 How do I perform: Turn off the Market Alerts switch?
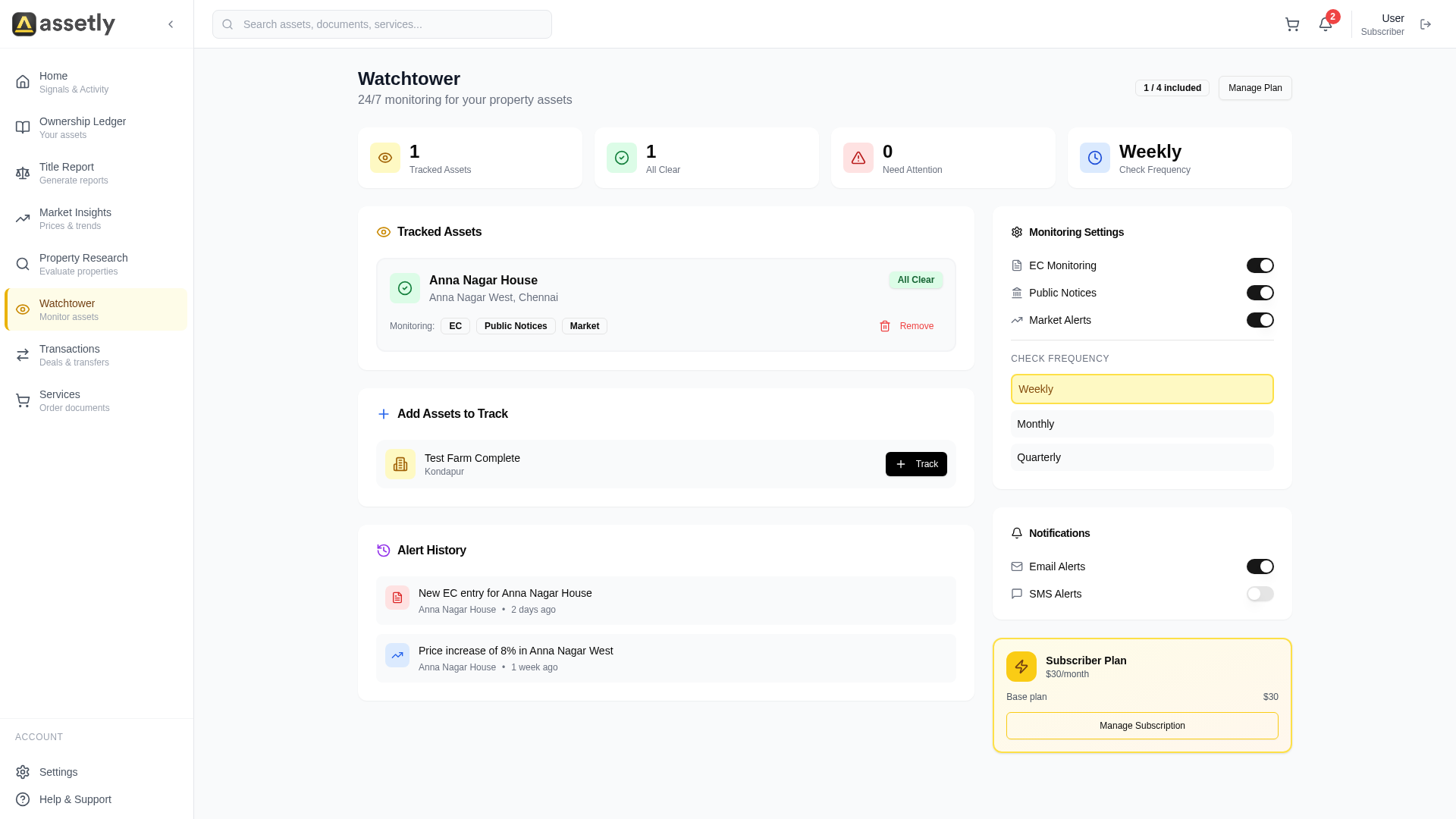click(1260, 320)
